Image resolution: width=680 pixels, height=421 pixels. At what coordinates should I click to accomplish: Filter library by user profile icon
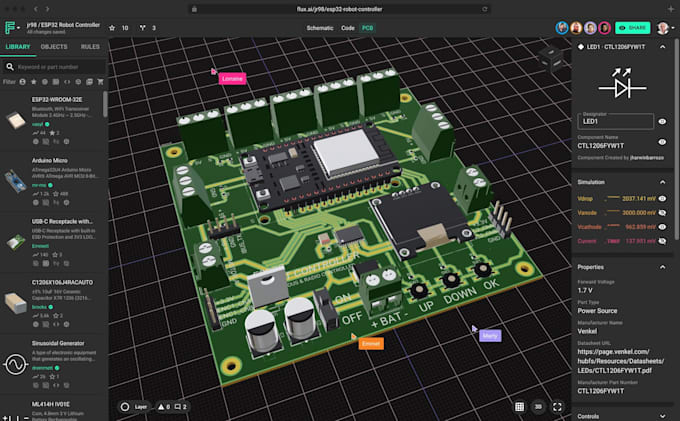click(x=22, y=82)
